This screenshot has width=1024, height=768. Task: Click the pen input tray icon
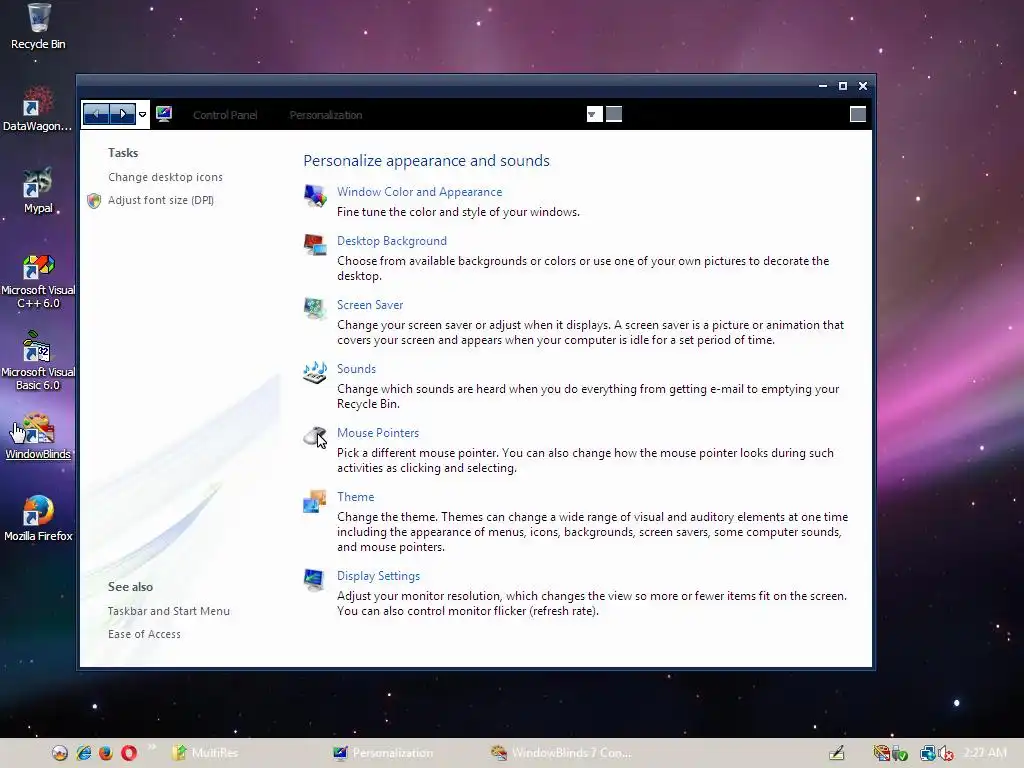837,753
